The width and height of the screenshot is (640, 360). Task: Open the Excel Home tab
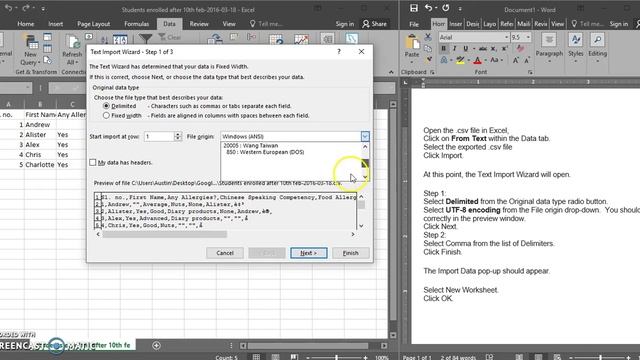coord(26,24)
